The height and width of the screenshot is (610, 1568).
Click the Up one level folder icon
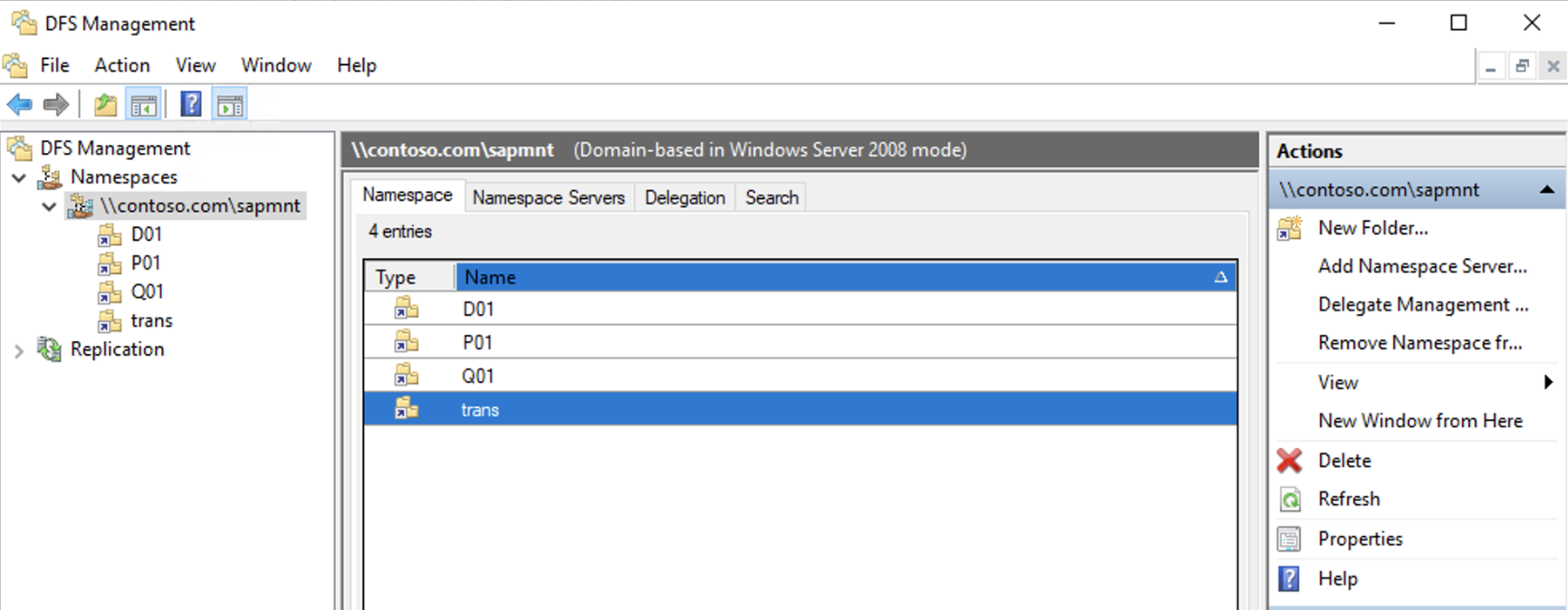pyautogui.click(x=106, y=105)
